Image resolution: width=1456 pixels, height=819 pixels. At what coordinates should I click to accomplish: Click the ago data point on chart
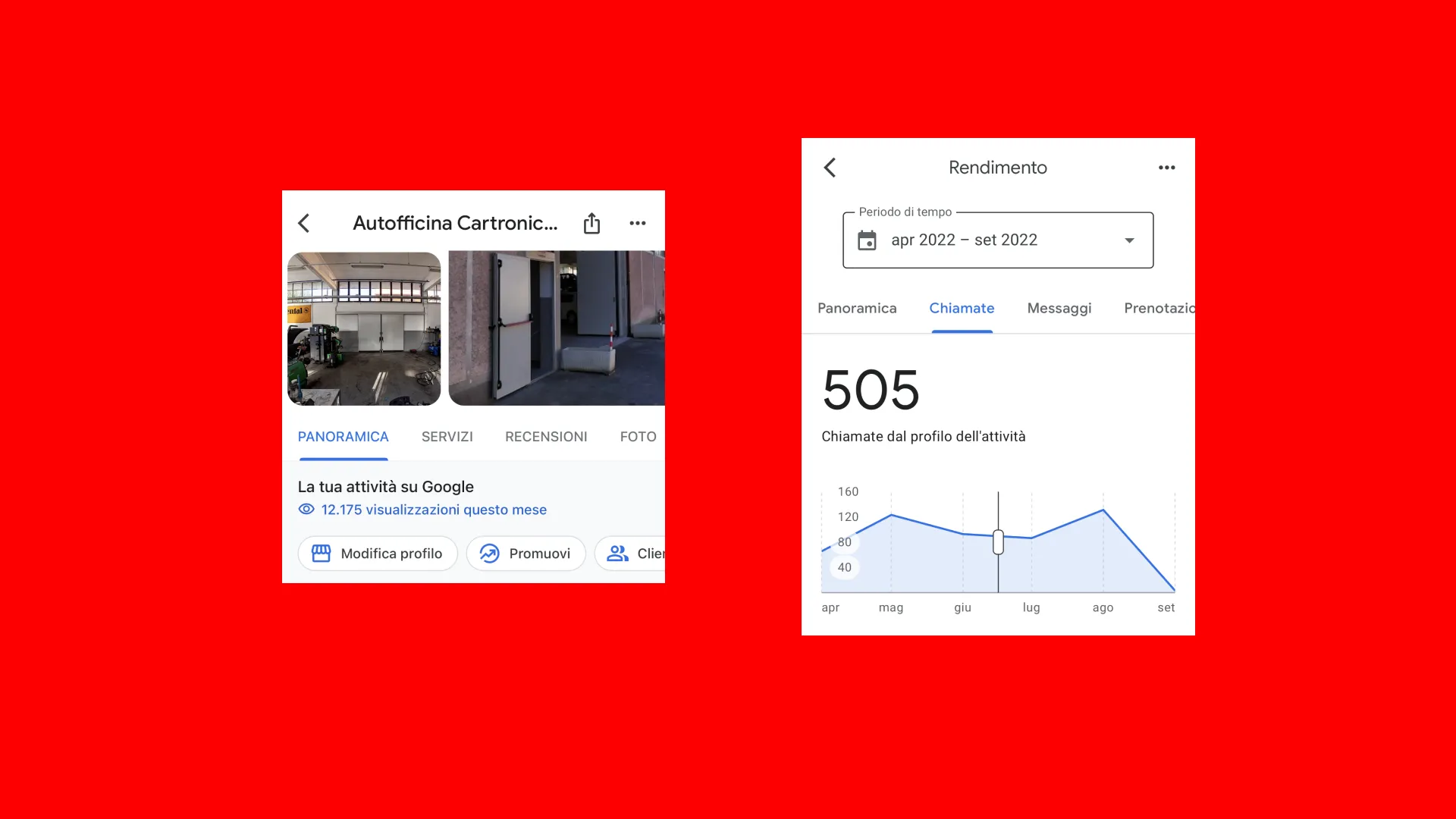pyautogui.click(x=1103, y=510)
